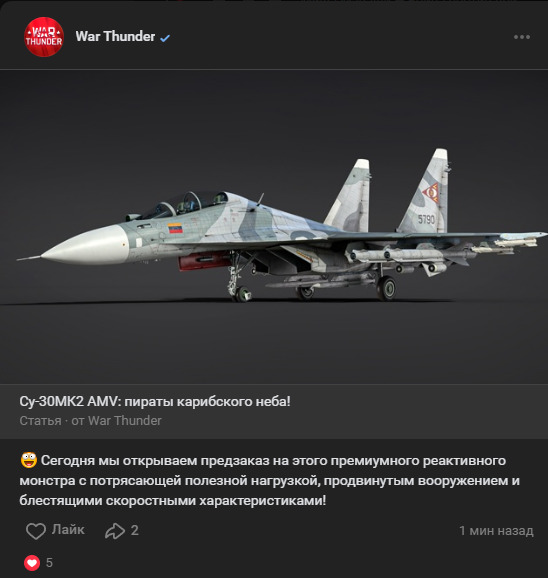Screen dimensions: 548x578
Task: Open the three-dot post options menu
Action: (x=522, y=37)
